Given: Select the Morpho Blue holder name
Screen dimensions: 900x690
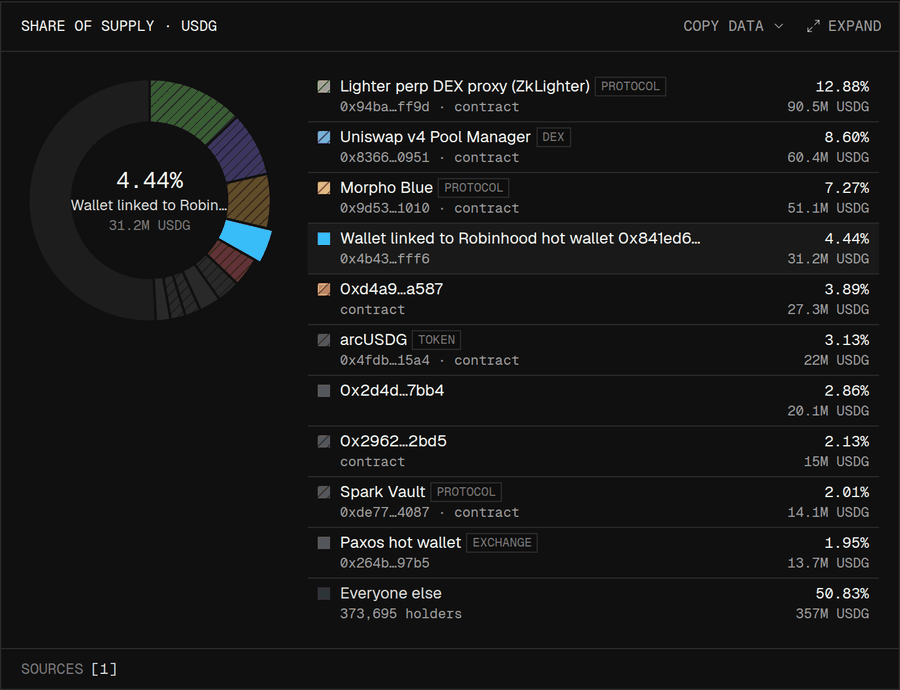Looking at the screenshot, I should tap(386, 188).
